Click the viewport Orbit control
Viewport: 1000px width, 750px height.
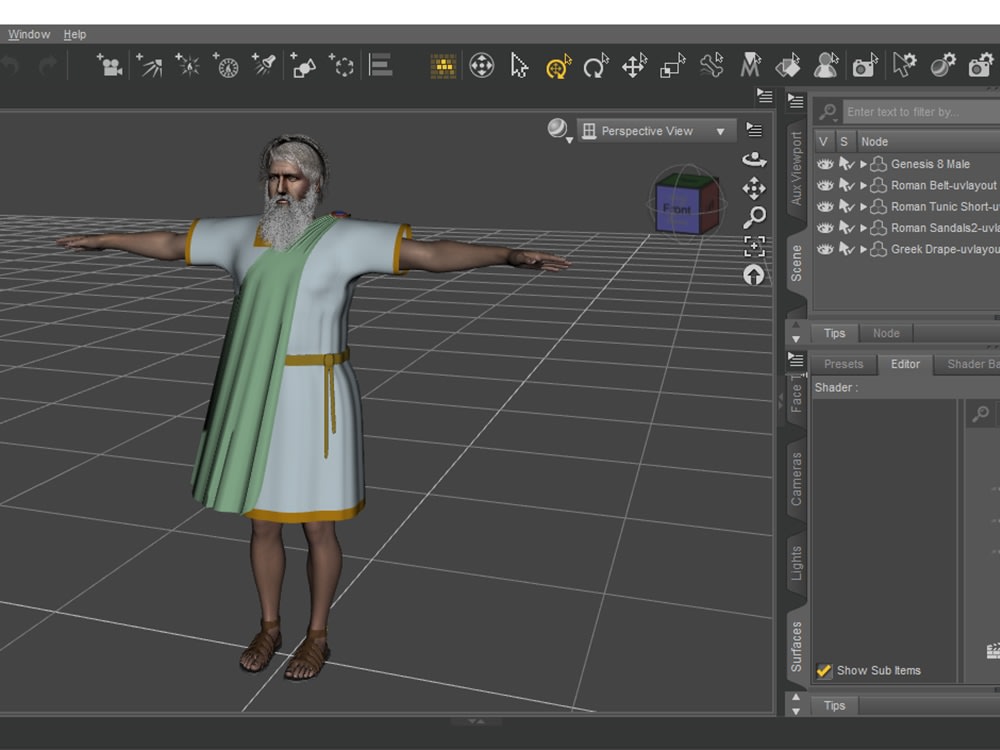point(754,159)
